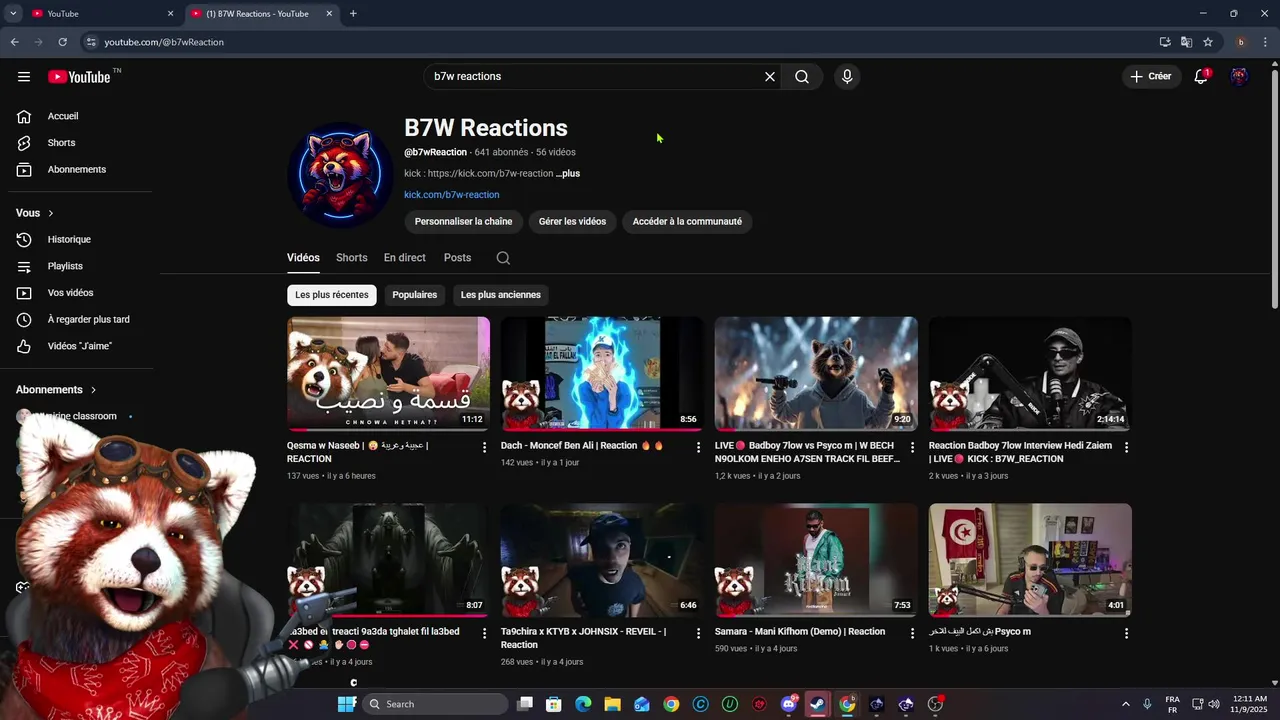Image resolution: width=1280 pixels, height=720 pixels.
Task: Click 'Gérer les vidéos' button
Action: tap(572, 222)
